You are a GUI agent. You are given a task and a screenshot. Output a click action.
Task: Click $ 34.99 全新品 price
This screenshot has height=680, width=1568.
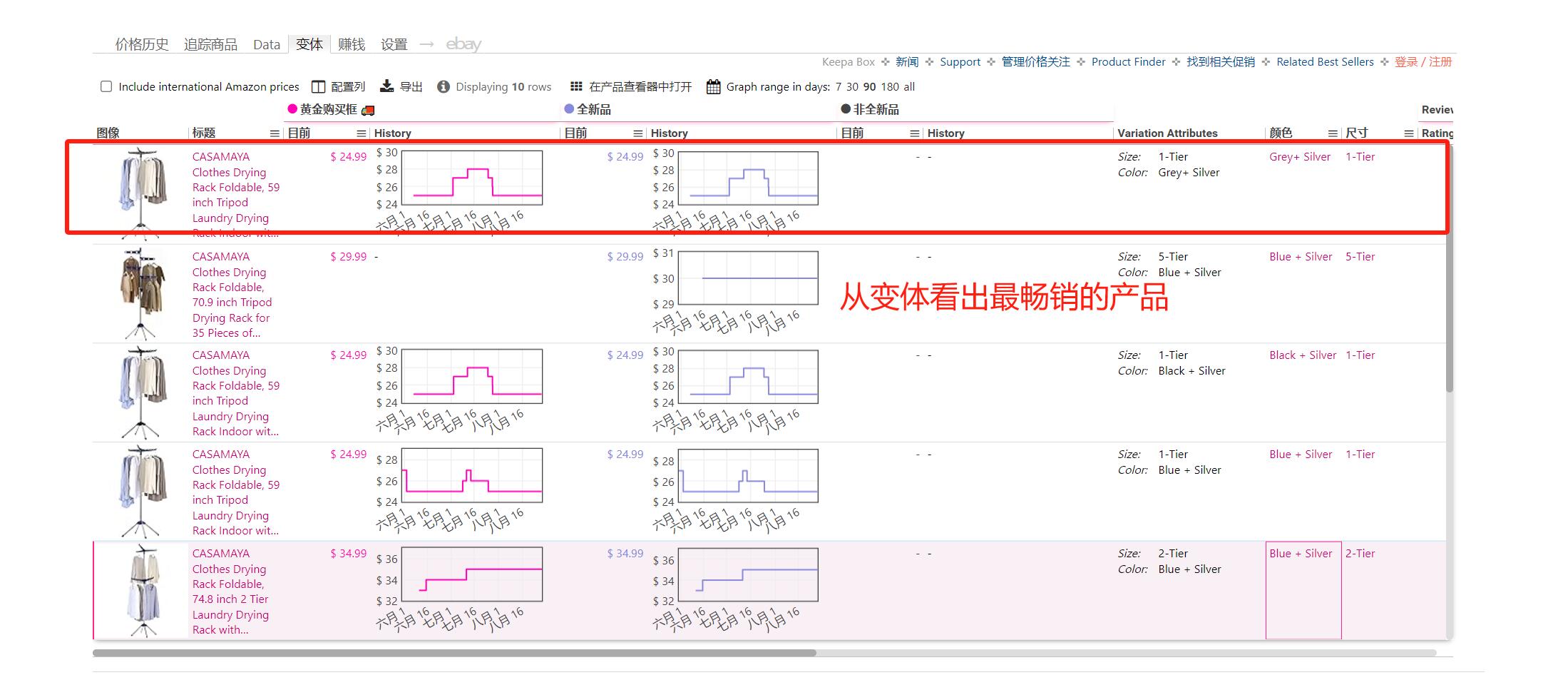[x=625, y=554]
